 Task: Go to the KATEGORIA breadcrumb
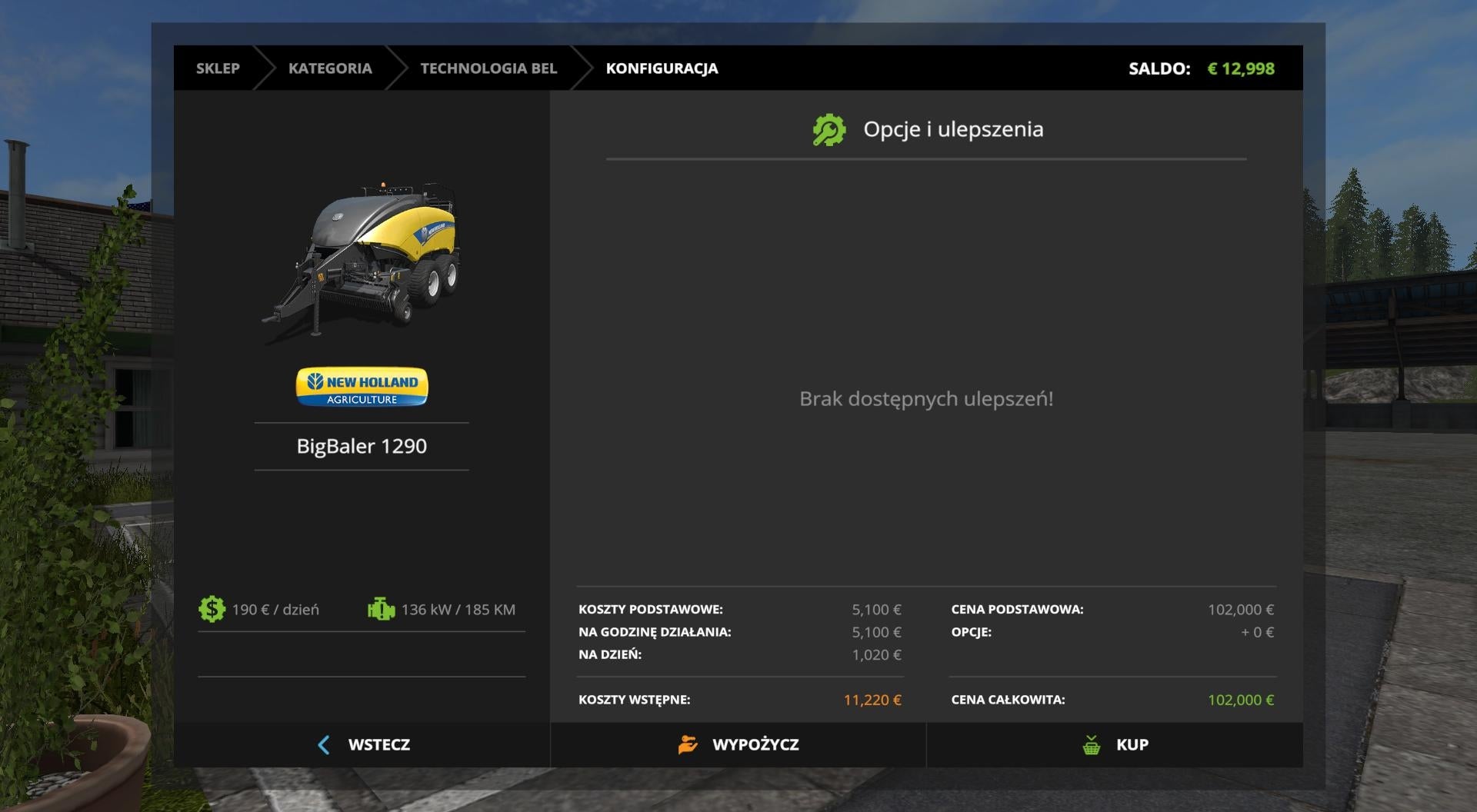(x=330, y=68)
